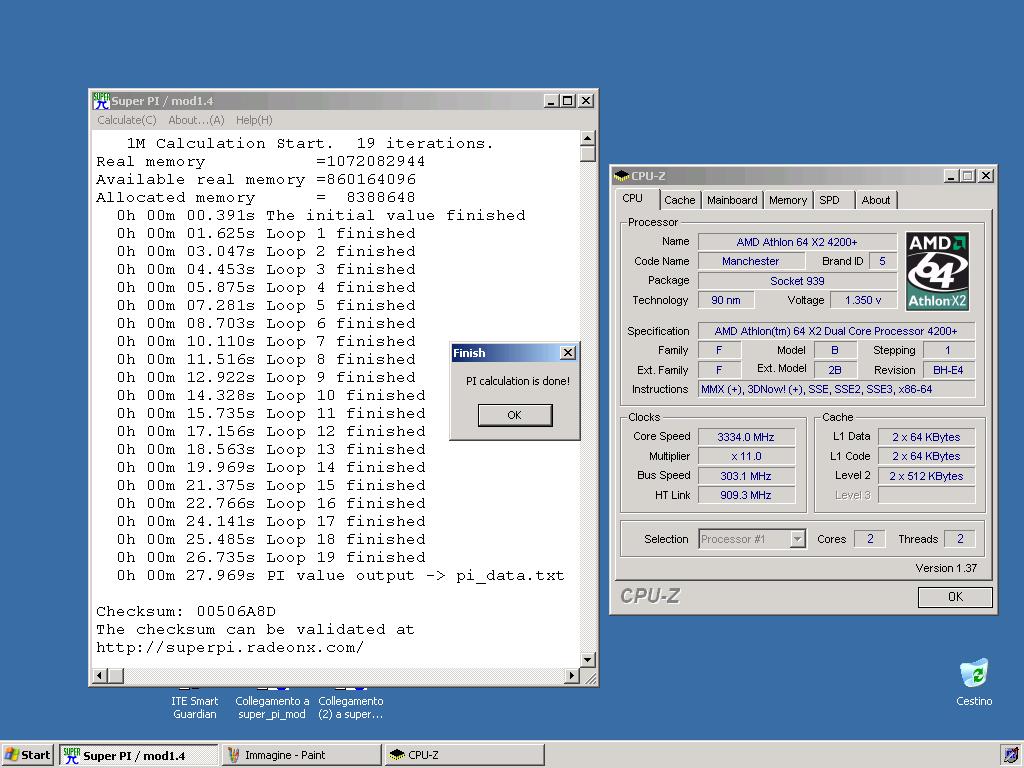Screen dimensions: 1024x768
Task: Open the Memory tab in CPU-Z
Action: click(788, 200)
